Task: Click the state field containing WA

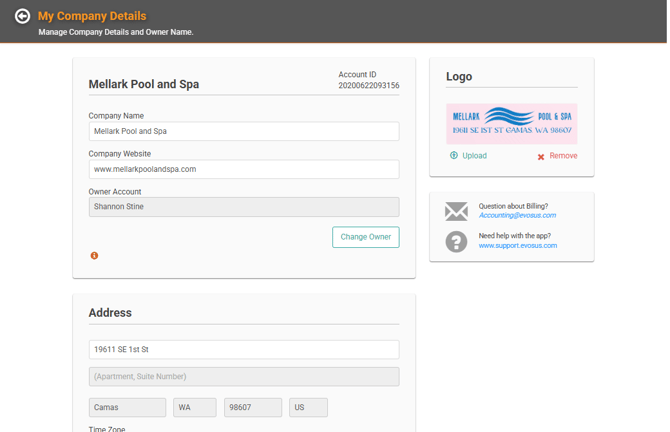Action: point(195,408)
